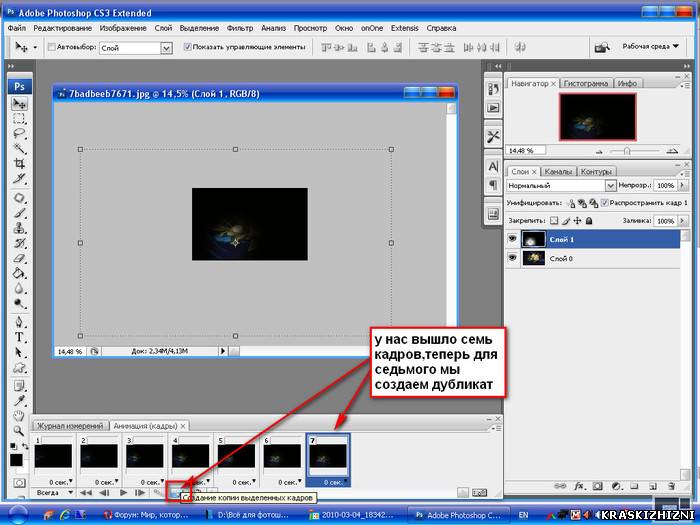
Task: Open frame 6 delay dropdown
Action: tap(300, 481)
